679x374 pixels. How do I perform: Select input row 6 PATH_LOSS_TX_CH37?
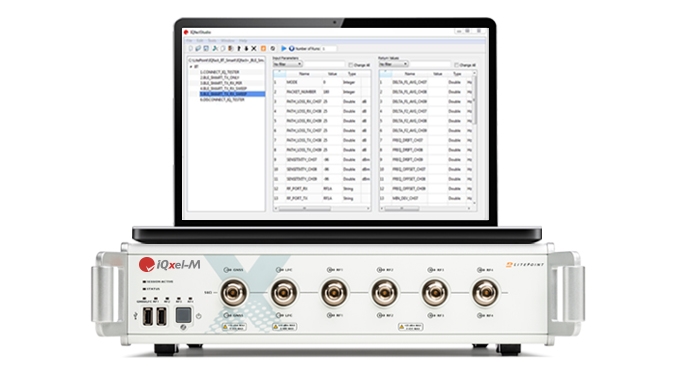click(x=322, y=131)
